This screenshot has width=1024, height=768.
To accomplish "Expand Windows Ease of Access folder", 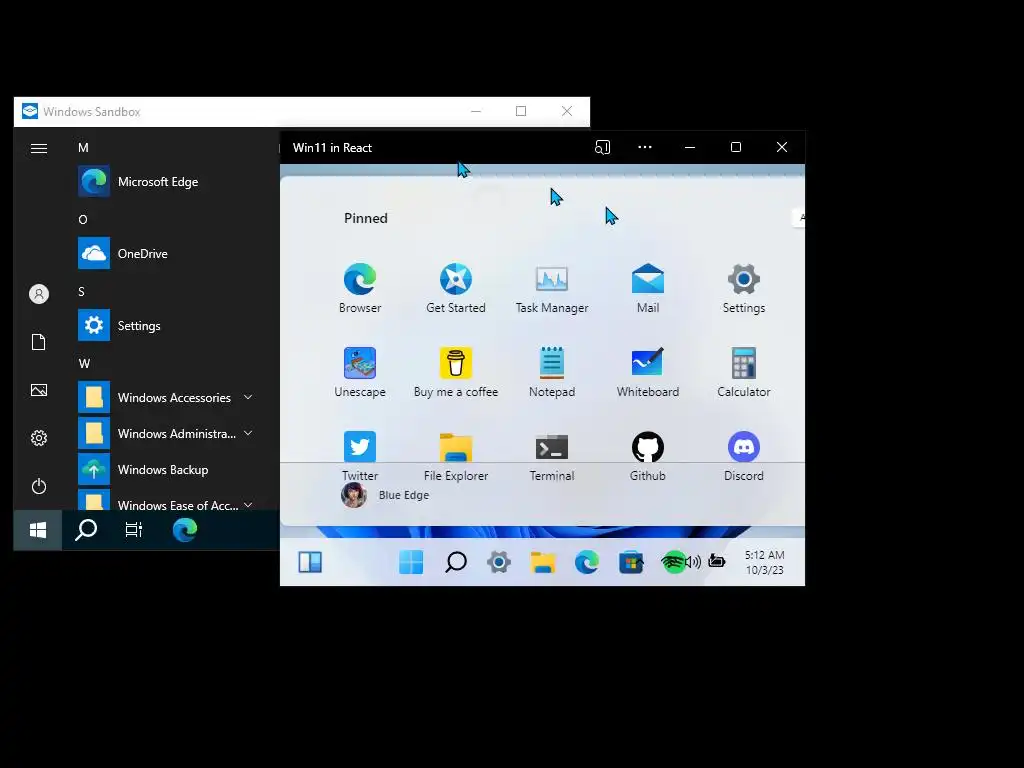I will point(165,502).
